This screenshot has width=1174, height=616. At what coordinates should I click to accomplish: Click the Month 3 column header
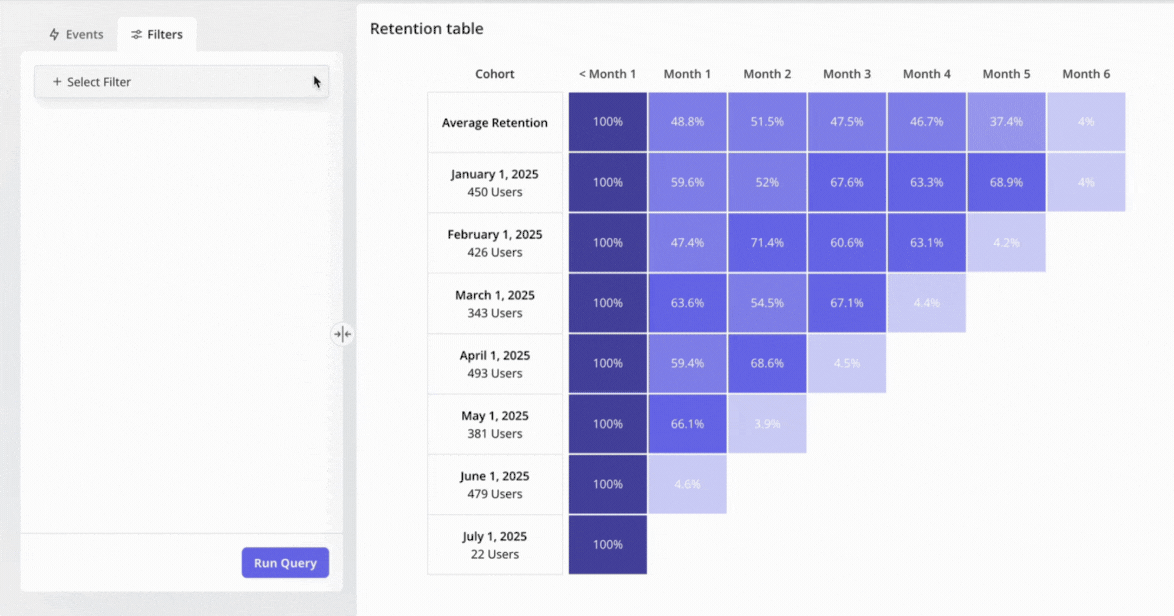846,74
